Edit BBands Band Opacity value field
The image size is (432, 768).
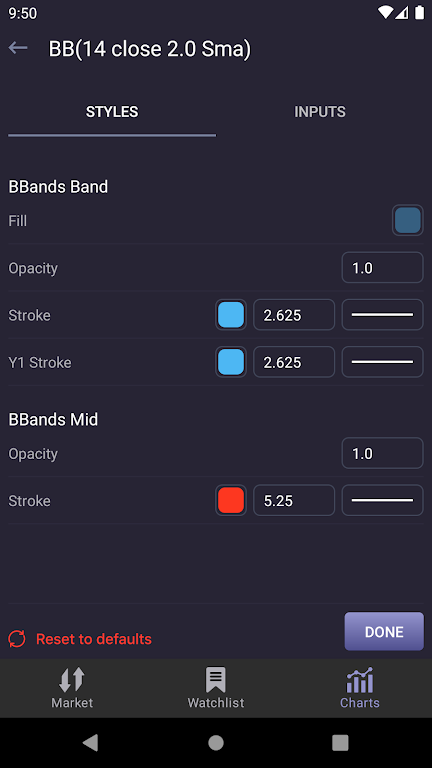point(382,267)
